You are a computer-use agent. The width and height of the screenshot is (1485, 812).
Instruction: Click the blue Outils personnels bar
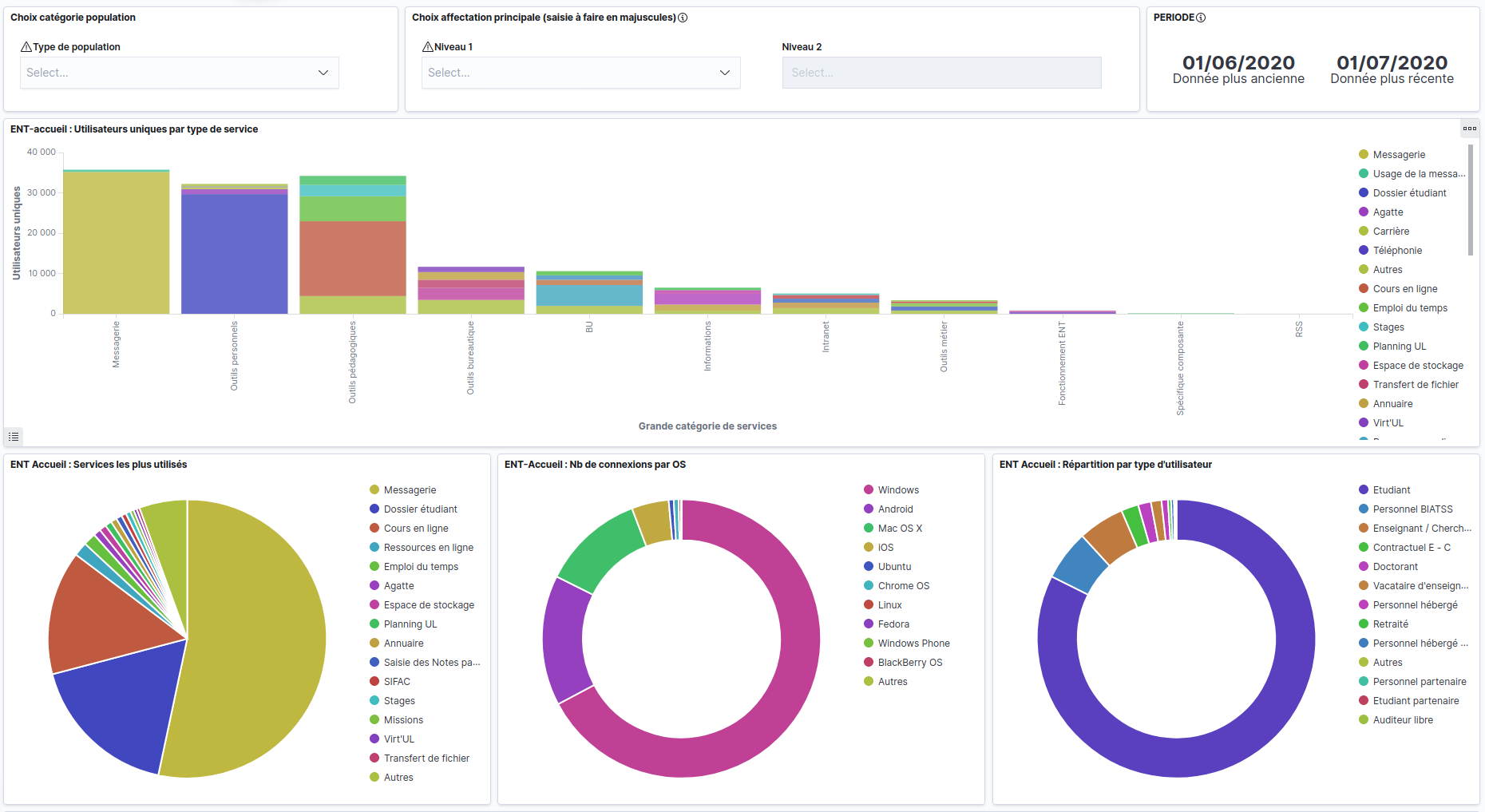click(234, 254)
